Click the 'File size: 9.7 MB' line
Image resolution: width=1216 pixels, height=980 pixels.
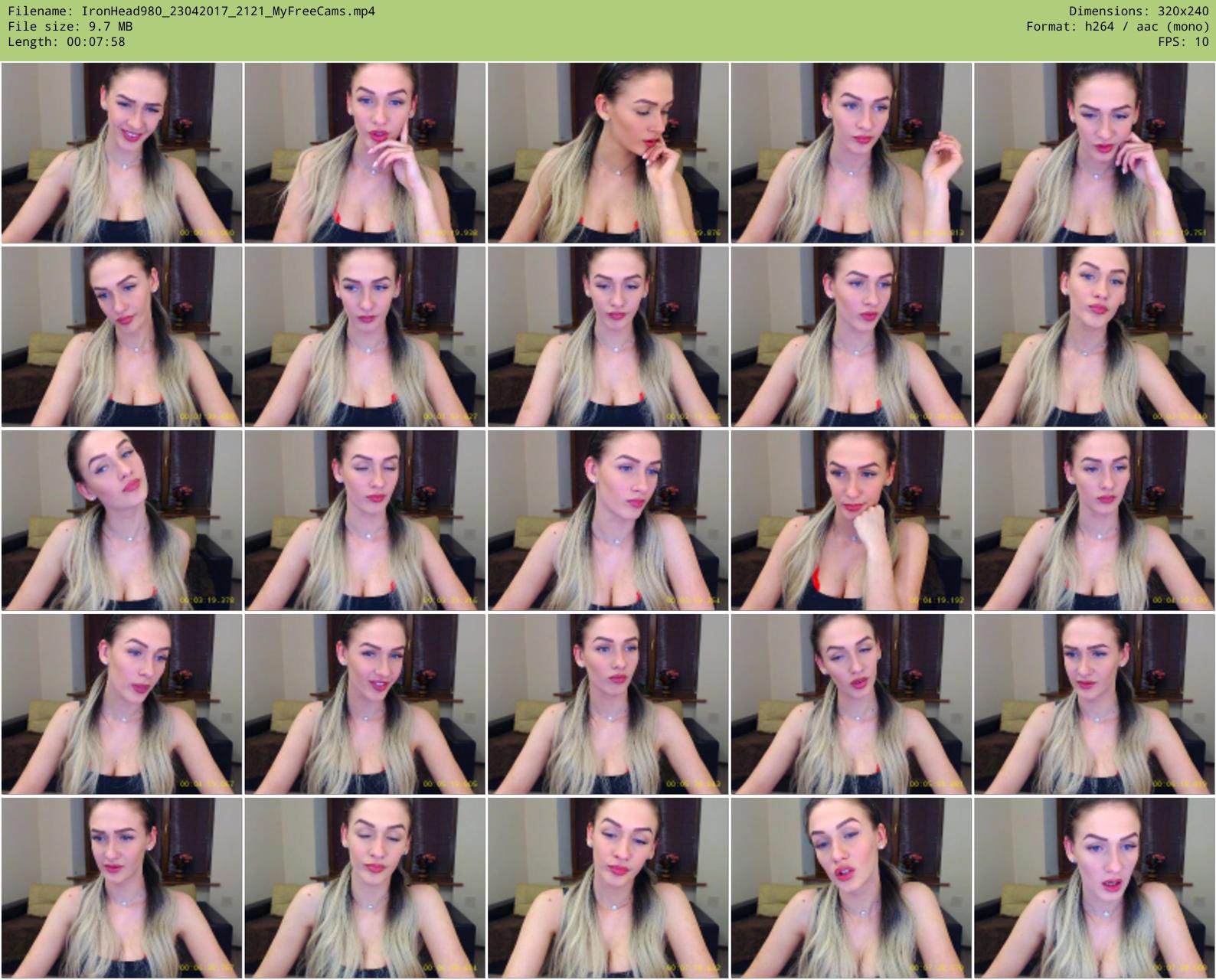point(70,27)
